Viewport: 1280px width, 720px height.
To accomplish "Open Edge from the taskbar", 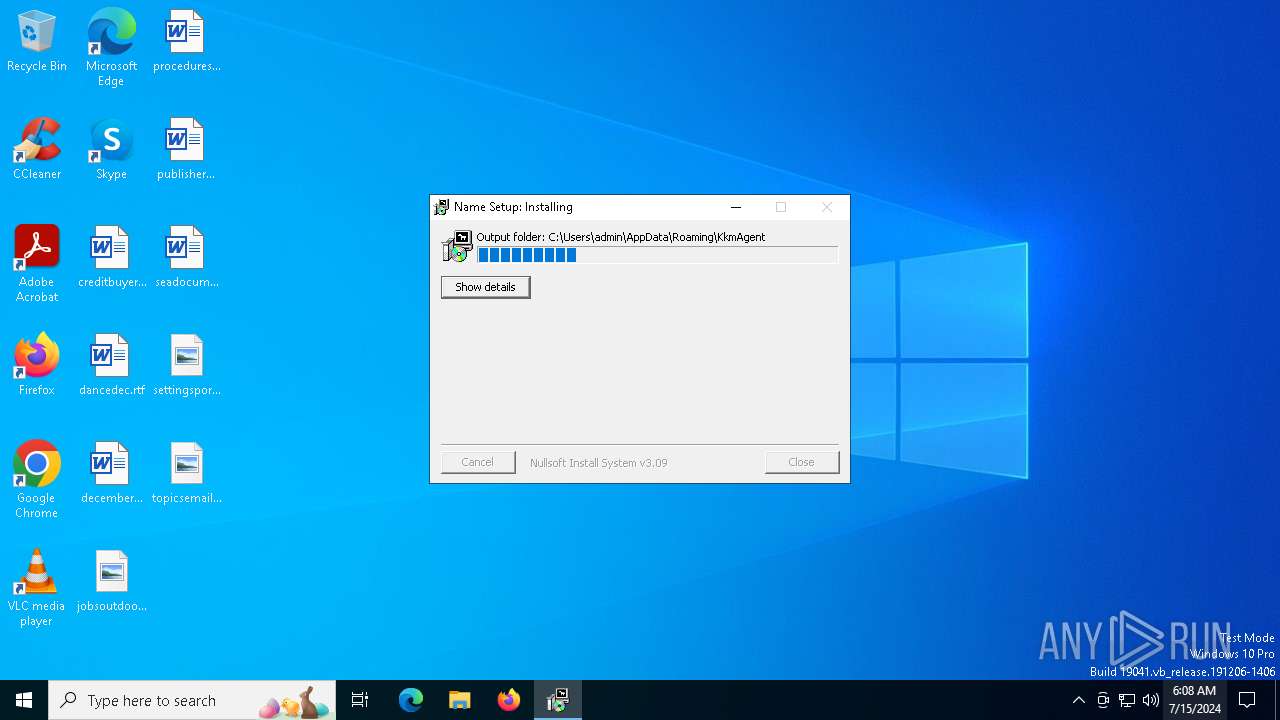I will pyautogui.click(x=411, y=700).
